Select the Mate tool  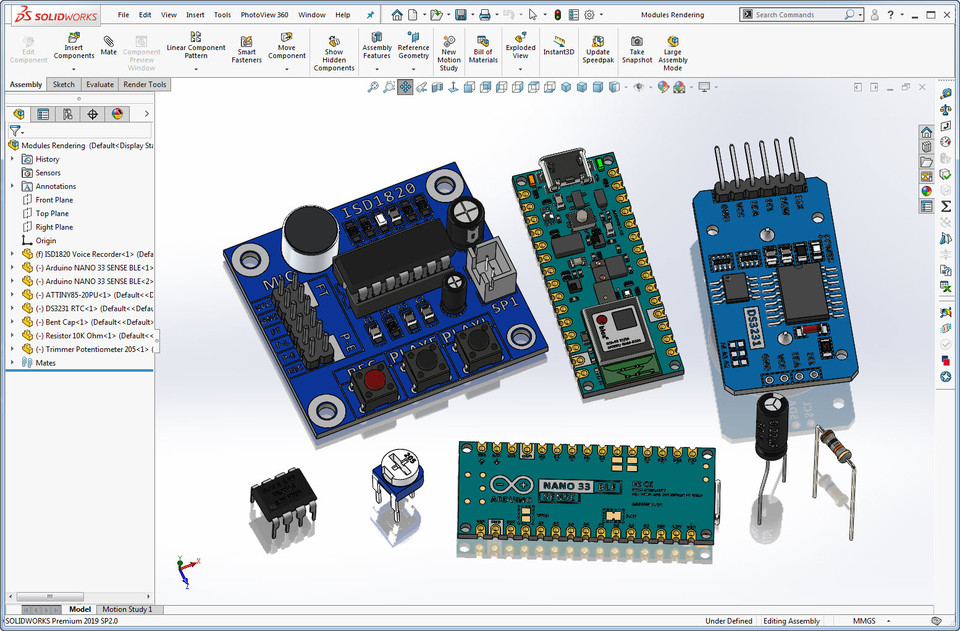pyautogui.click(x=108, y=47)
